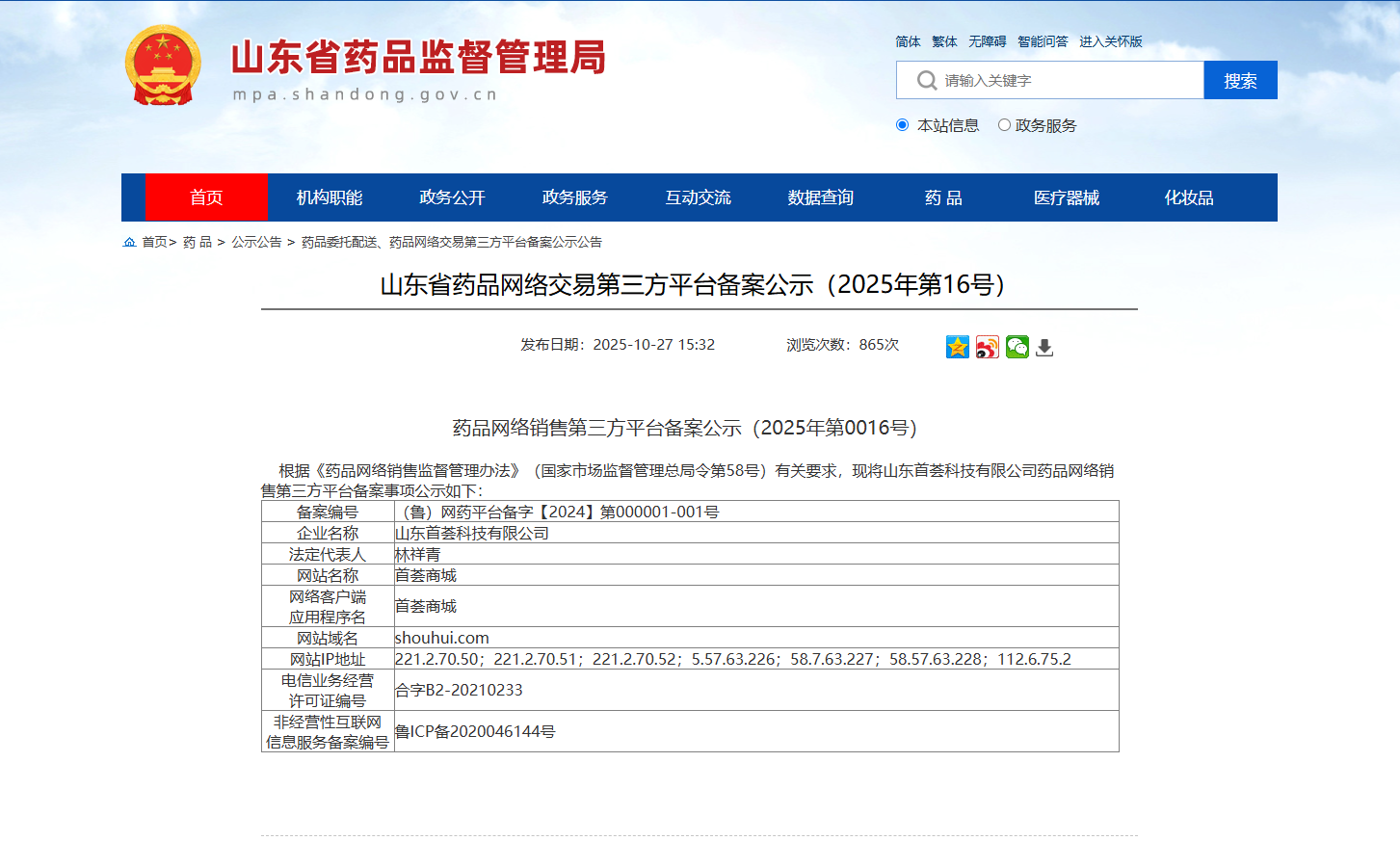Screen dimensions: 1400x841
Task: Select the 政务服务 radio button
Action: click(x=1004, y=125)
